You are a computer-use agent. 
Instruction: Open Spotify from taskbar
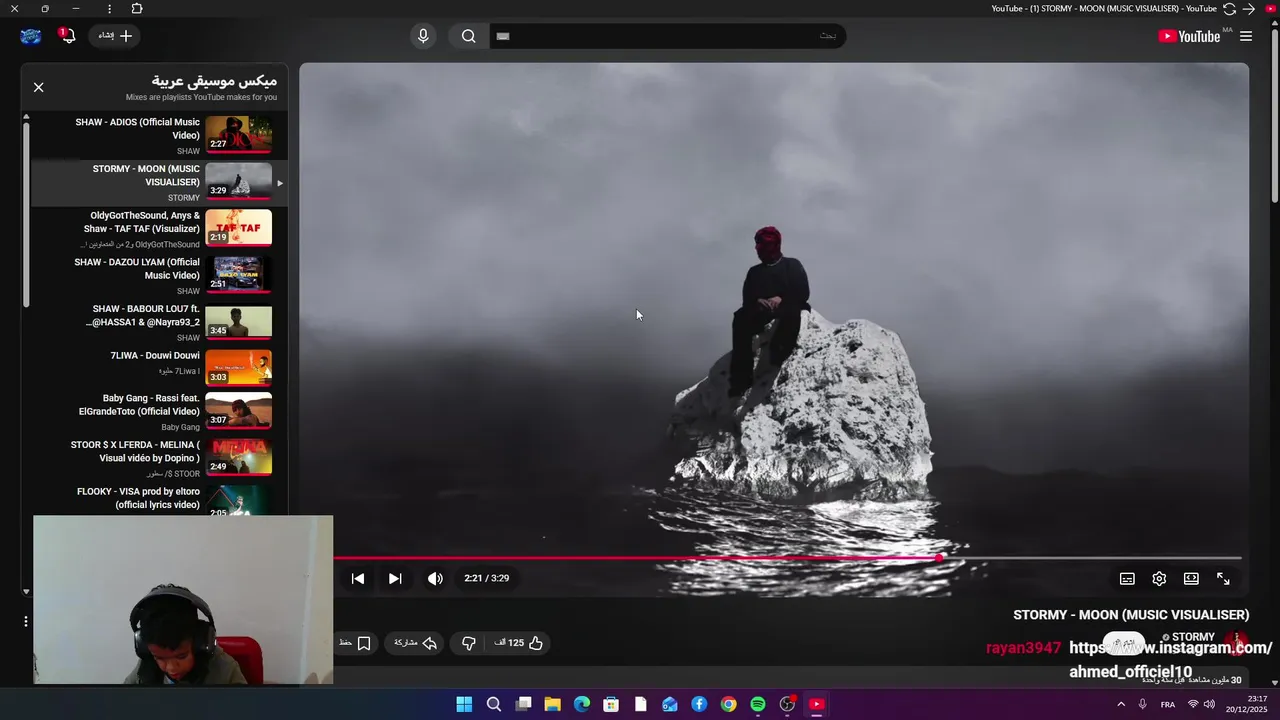tap(758, 704)
